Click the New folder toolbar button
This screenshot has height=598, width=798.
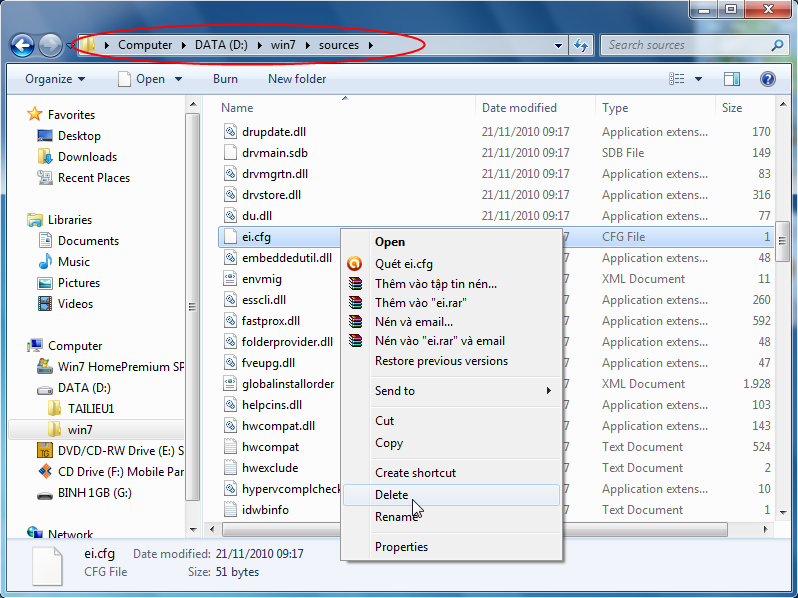tap(297, 79)
